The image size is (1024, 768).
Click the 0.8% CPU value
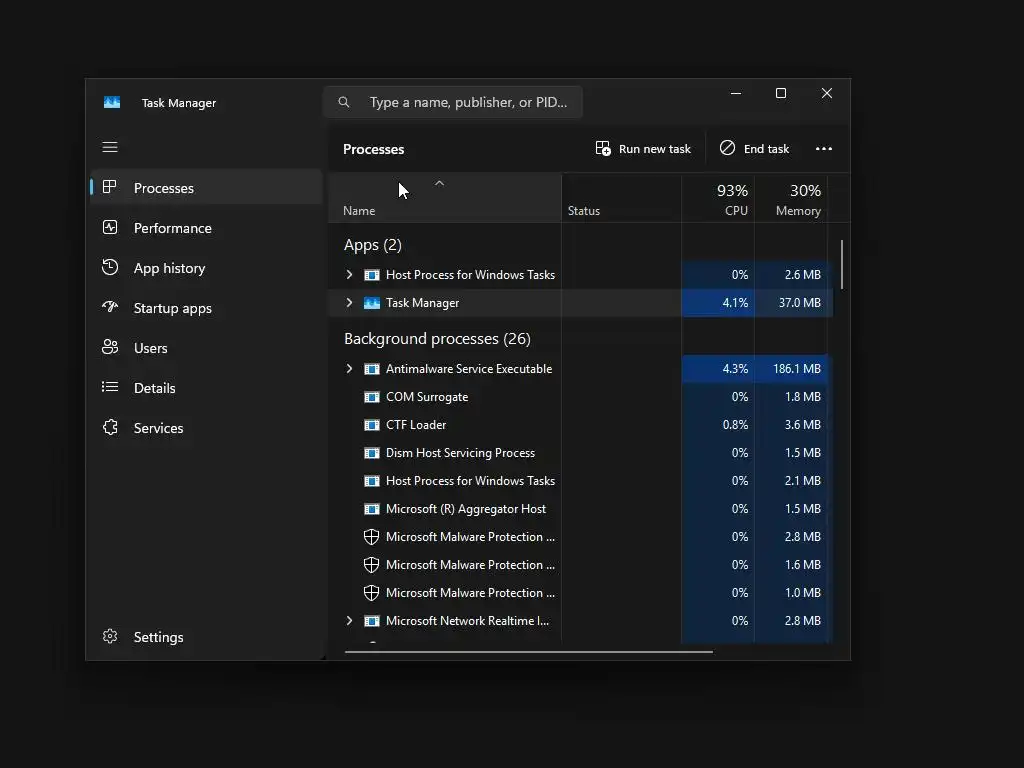[x=735, y=425]
